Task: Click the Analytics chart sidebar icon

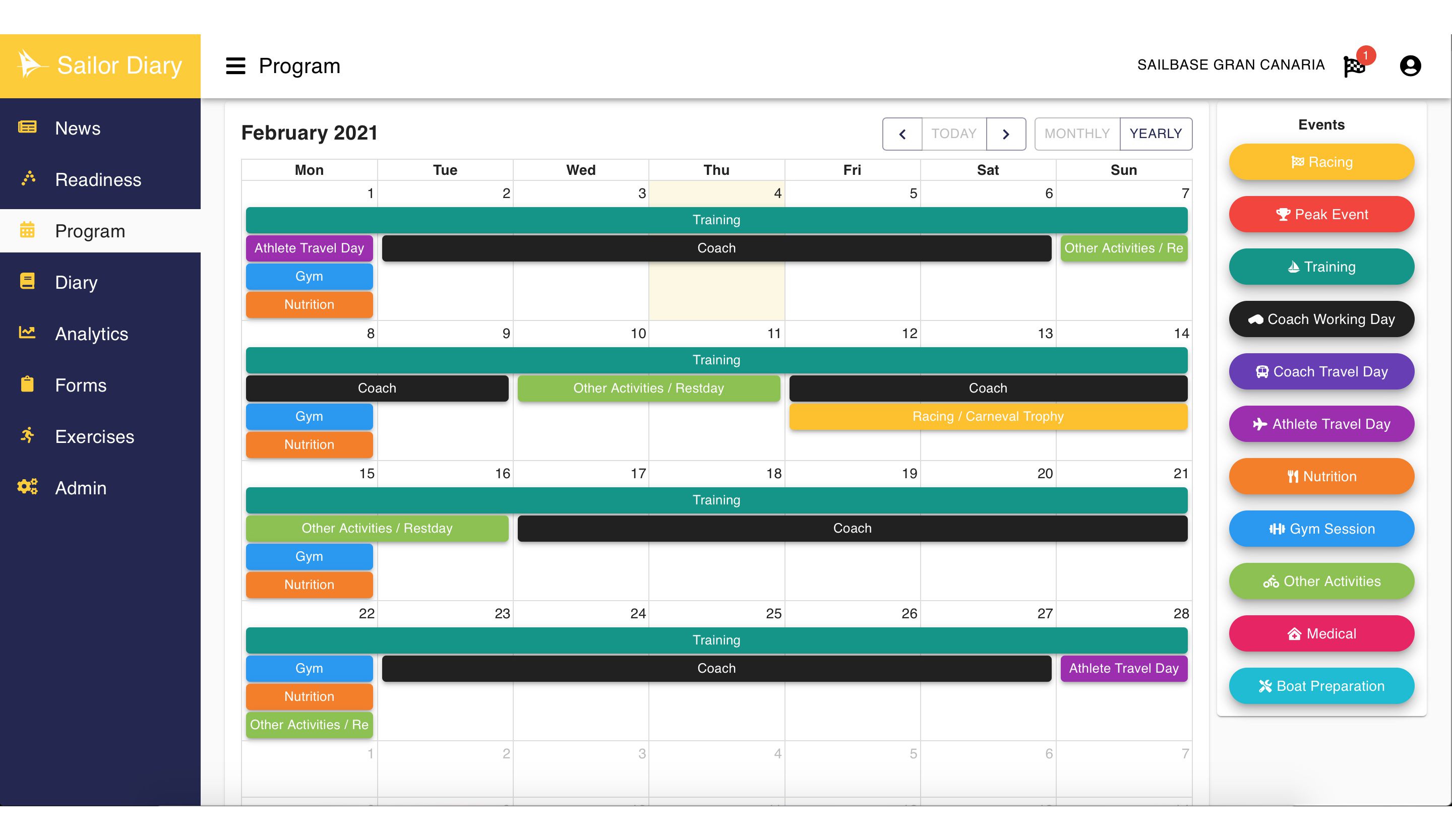Action: (x=27, y=332)
